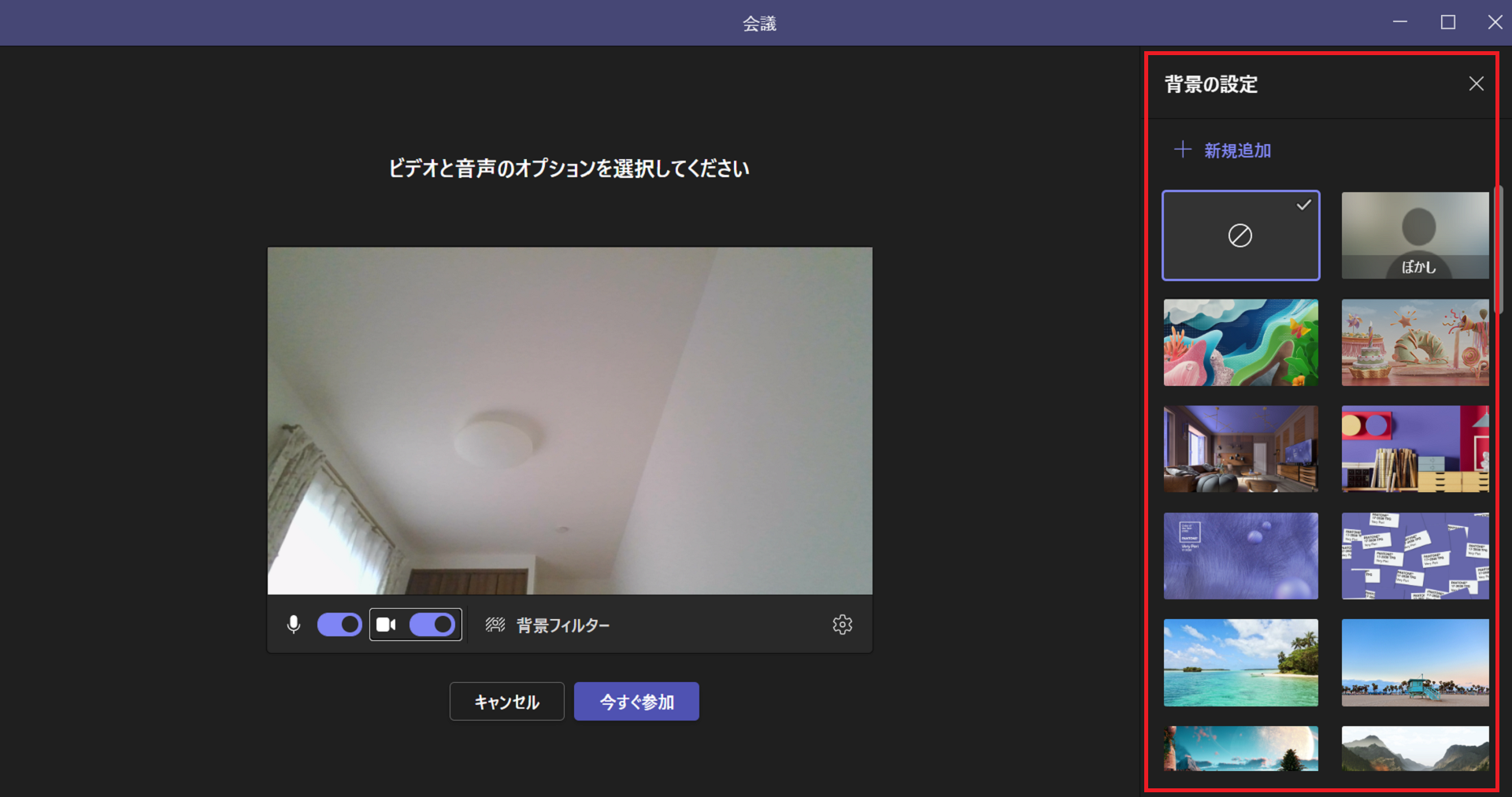Click the plus icon for 新規追加
Image resolution: width=1512 pixels, height=797 pixels.
1182,150
